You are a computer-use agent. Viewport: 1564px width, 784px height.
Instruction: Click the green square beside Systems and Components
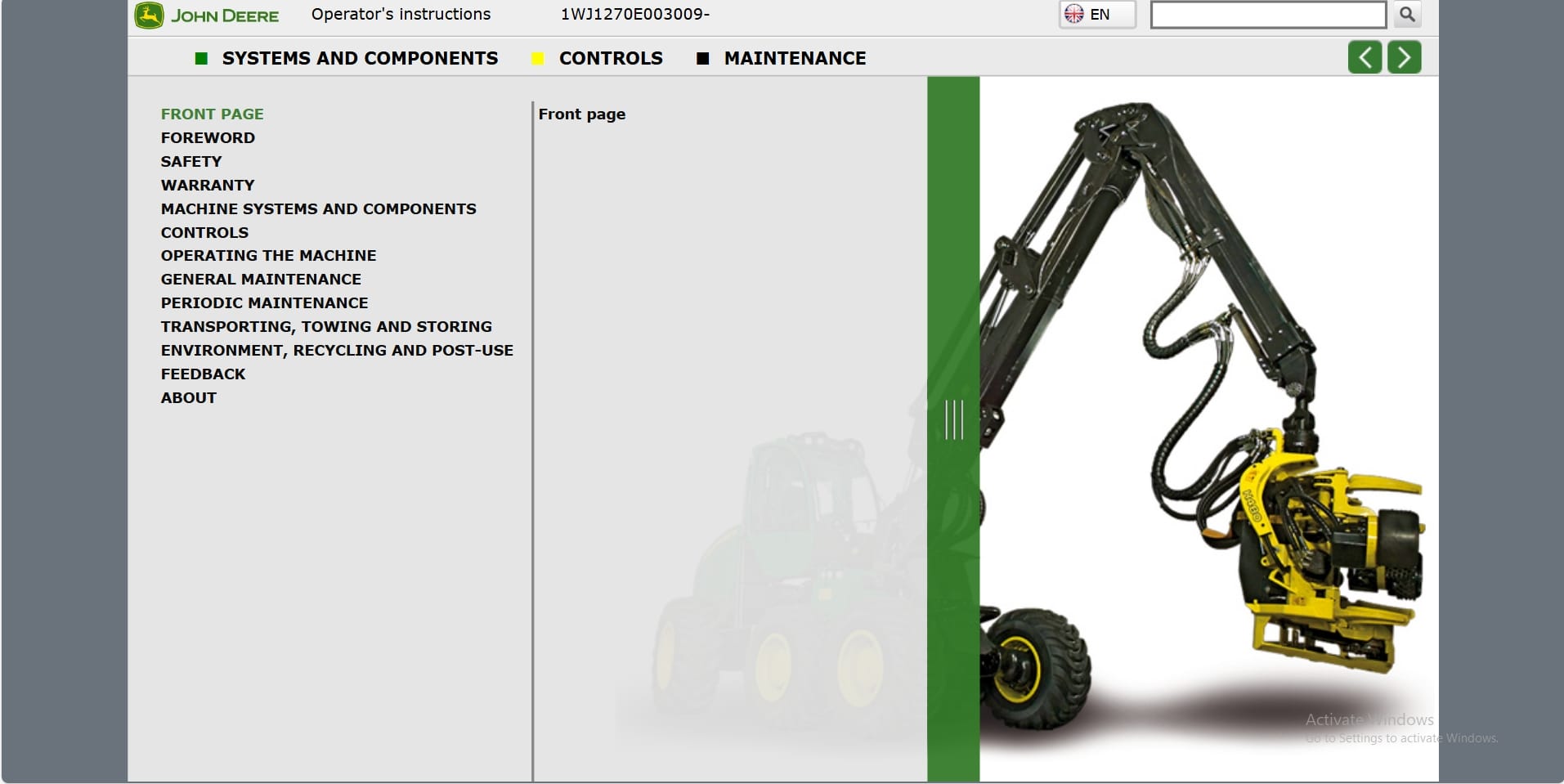pos(201,58)
